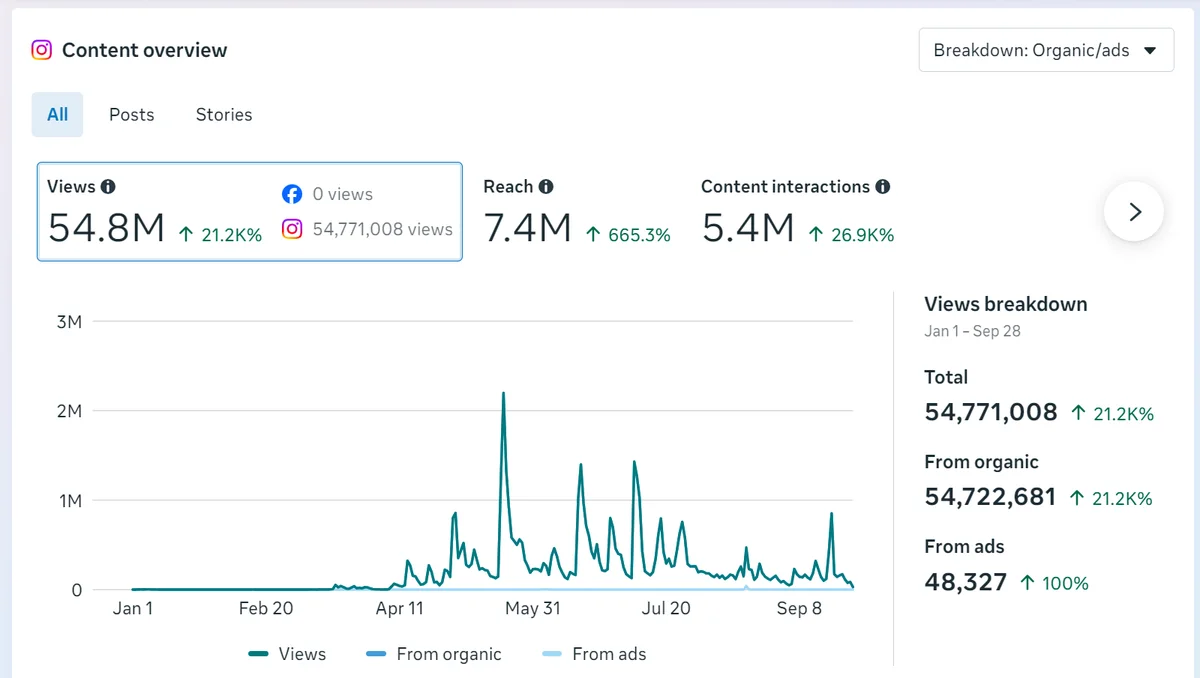
Task: Click the Instagram logo beside Content overview
Action: 41,50
